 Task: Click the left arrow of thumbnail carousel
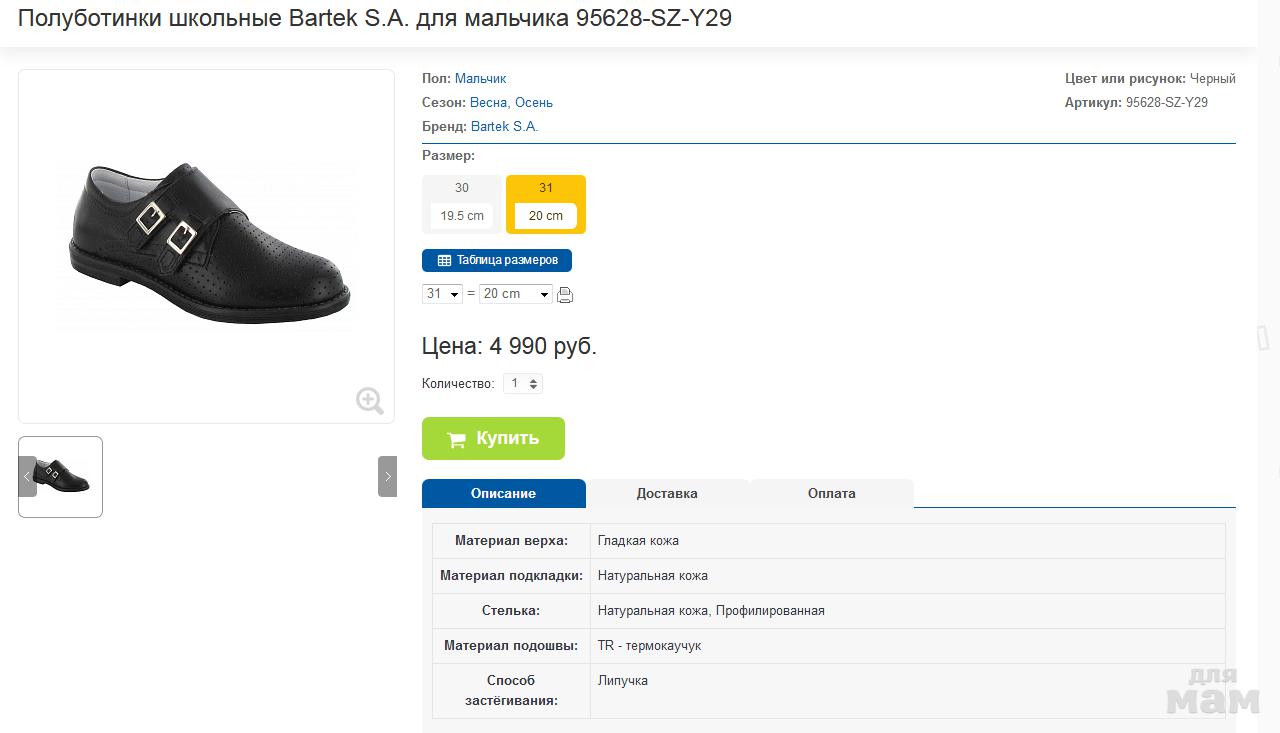(27, 477)
